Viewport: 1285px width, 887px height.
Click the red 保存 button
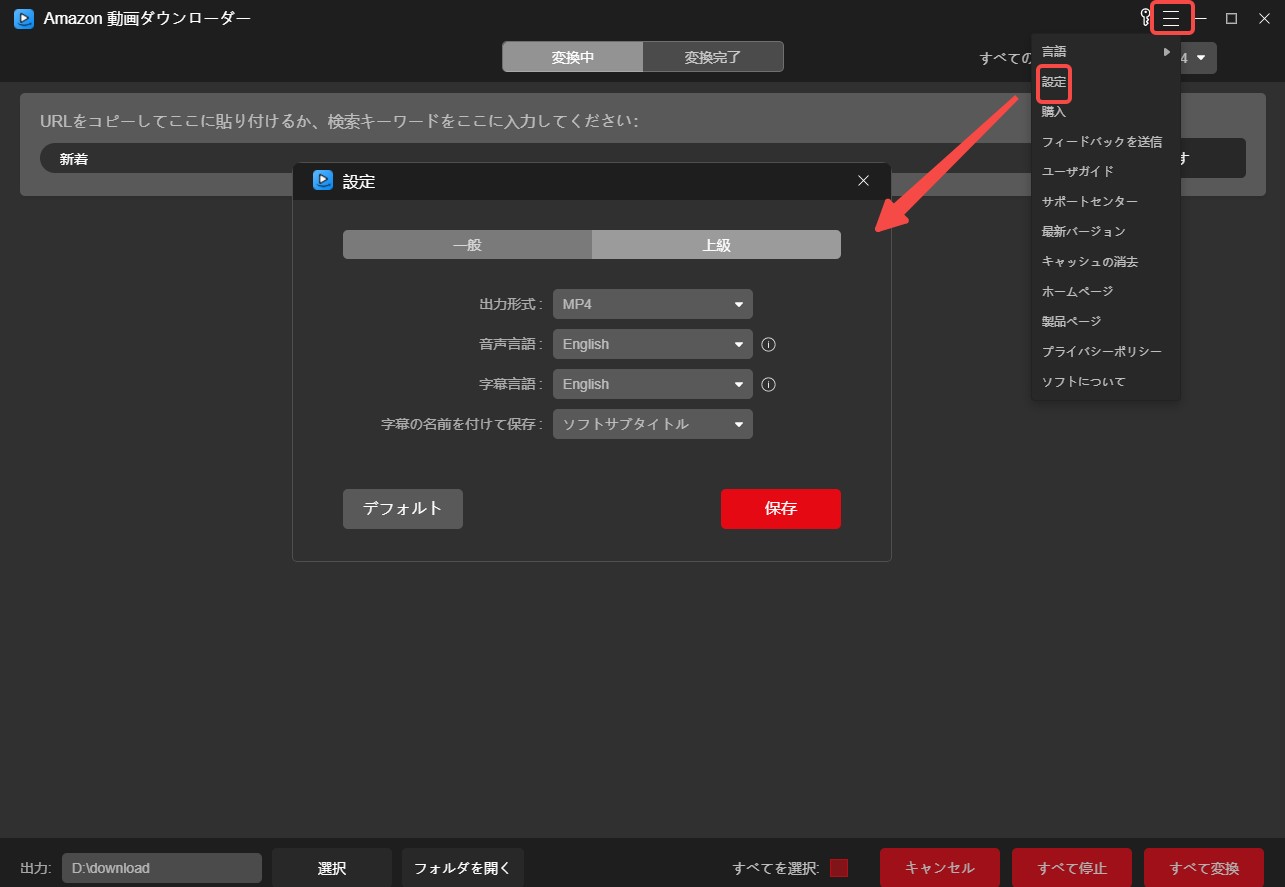(781, 508)
